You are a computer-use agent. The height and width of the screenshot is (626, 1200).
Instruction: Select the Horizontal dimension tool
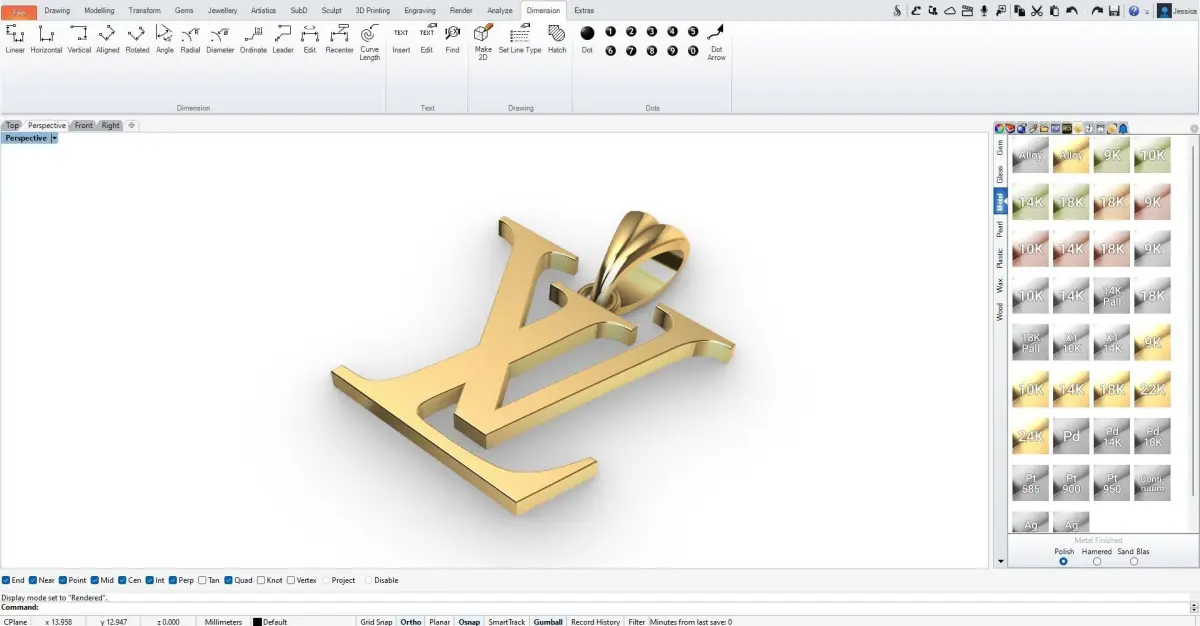tap(46, 40)
